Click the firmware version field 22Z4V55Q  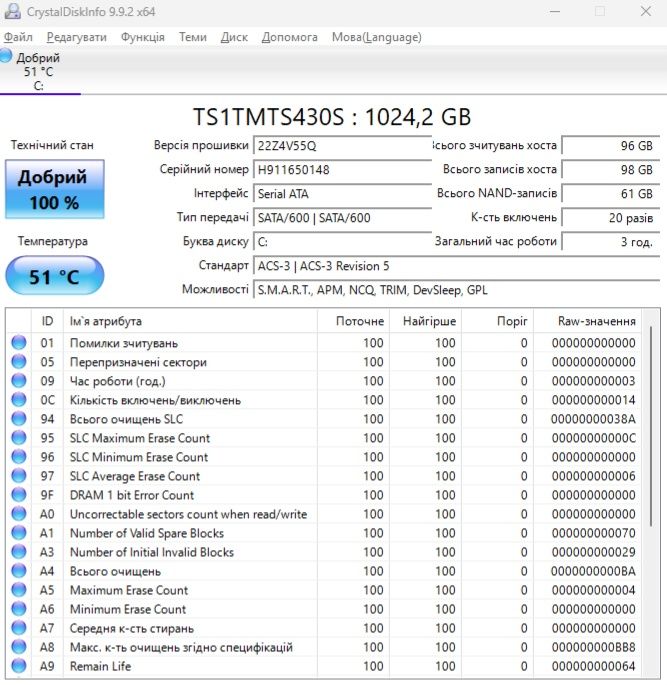tap(342, 145)
